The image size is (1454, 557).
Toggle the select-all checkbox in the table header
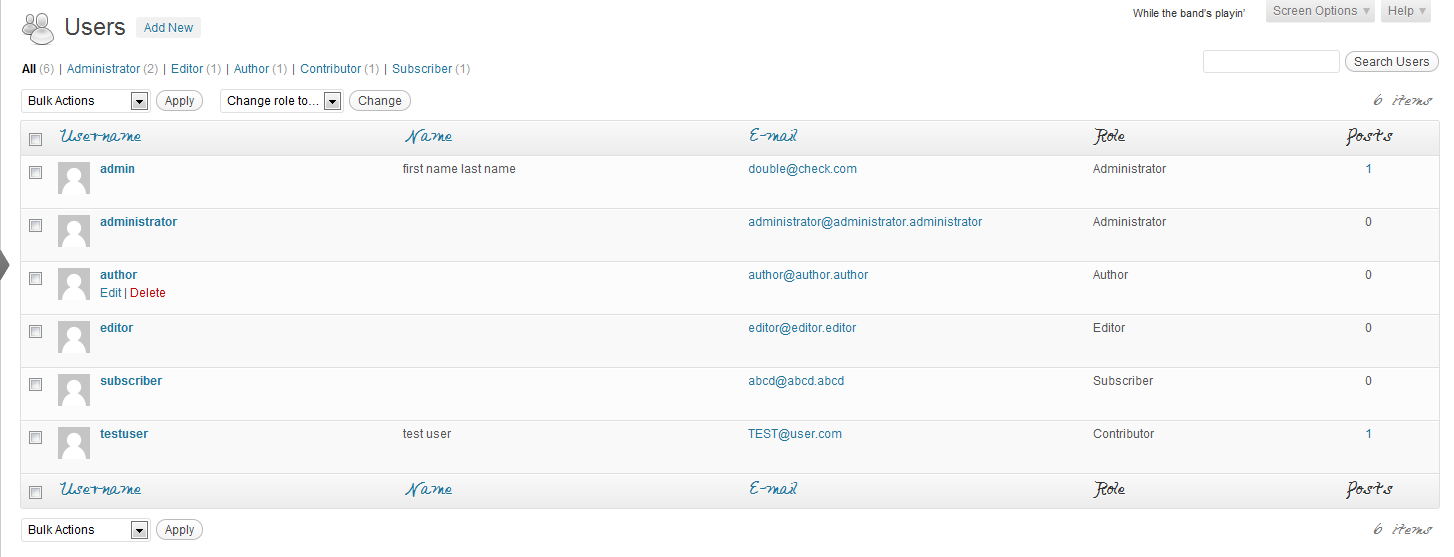click(36, 139)
